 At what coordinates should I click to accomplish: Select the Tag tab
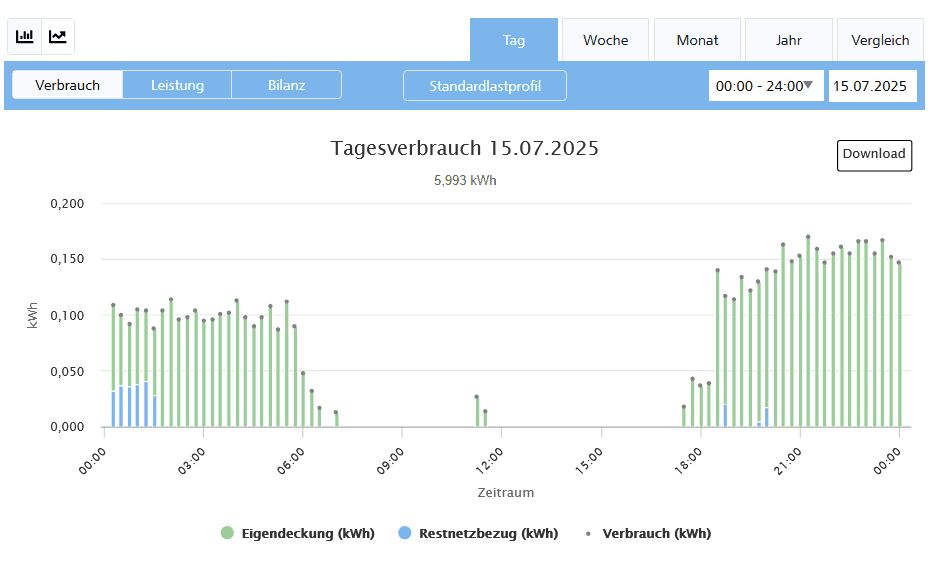click(514, 40)
